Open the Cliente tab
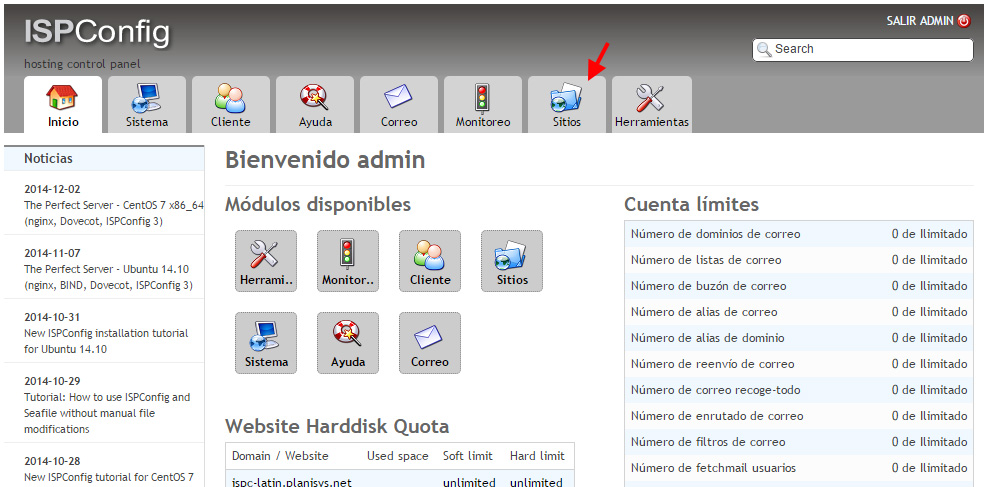988x487 pixels. 231,105
